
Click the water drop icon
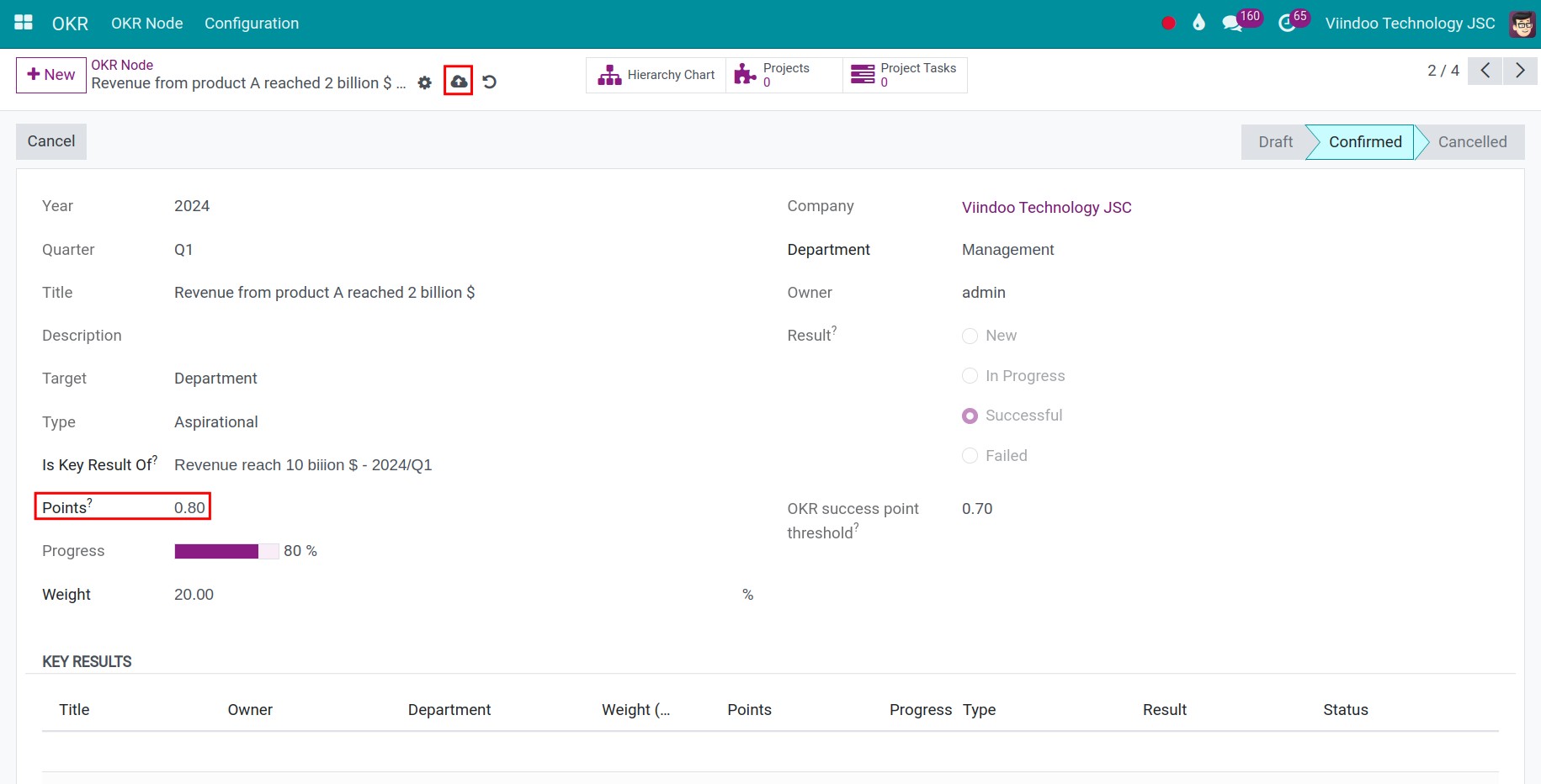[1199, 23]
